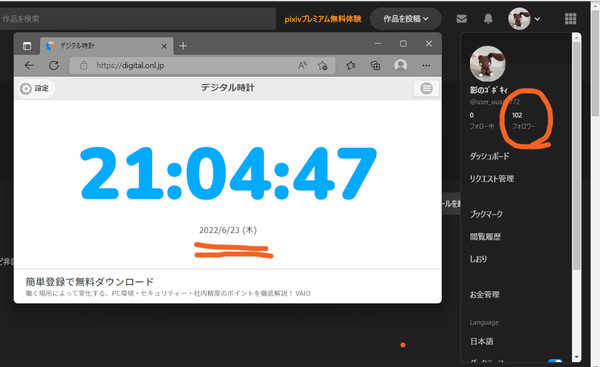Refresh the digital clock page
600x367 pixels.
[x=54, y=65]
